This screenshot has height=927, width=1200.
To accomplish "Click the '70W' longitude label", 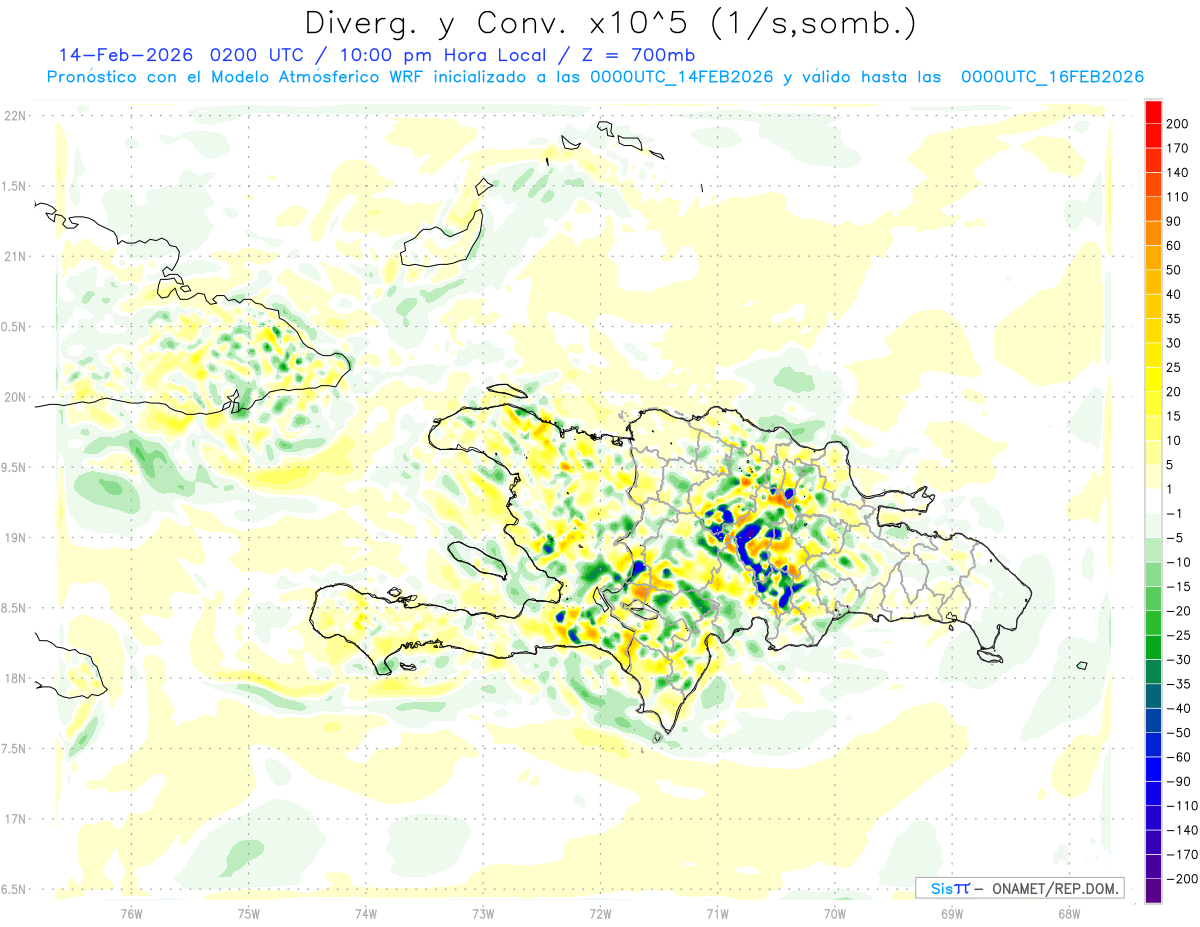I will tap(835, 913).
